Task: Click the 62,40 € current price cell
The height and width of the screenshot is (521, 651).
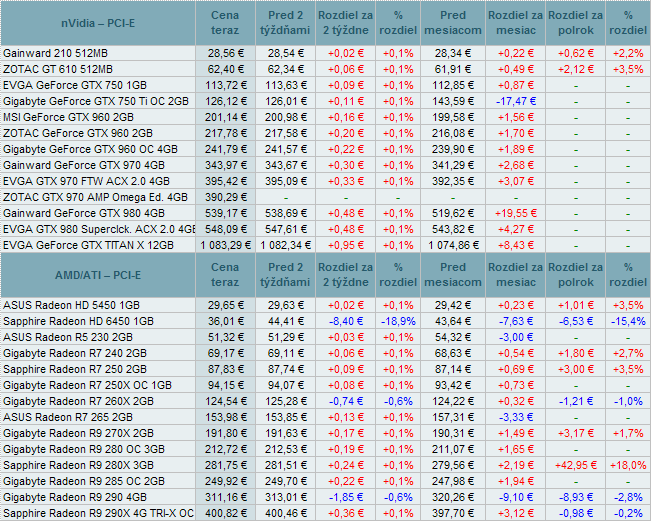Action: coord(225,69)
